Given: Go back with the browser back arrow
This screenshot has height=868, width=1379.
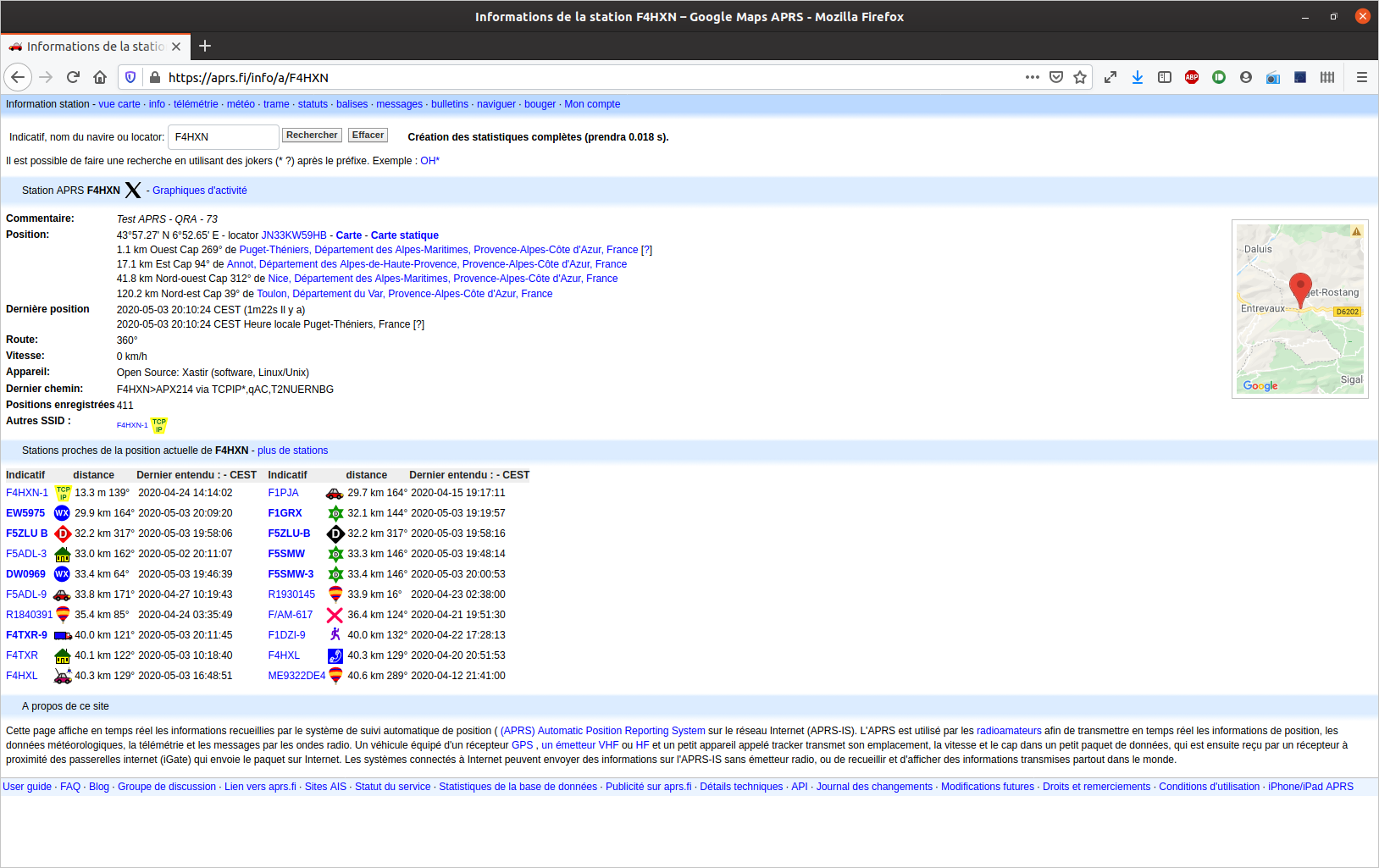Looking at the screenshot, I should (18, 77).
